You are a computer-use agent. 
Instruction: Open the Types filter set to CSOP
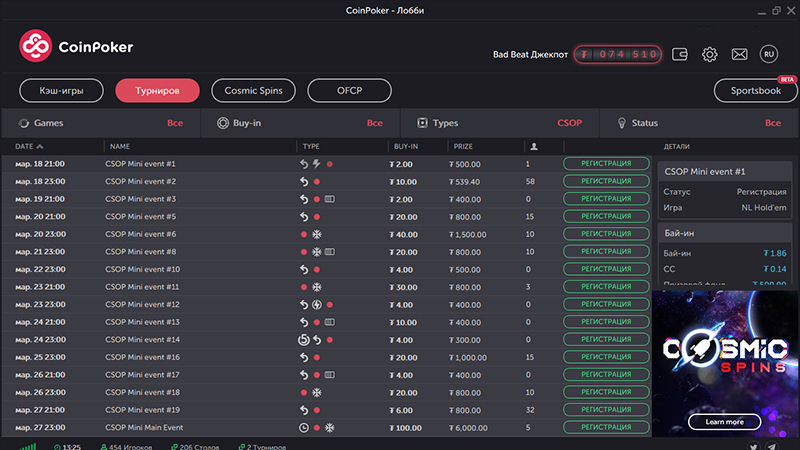(x=499, y=123)
